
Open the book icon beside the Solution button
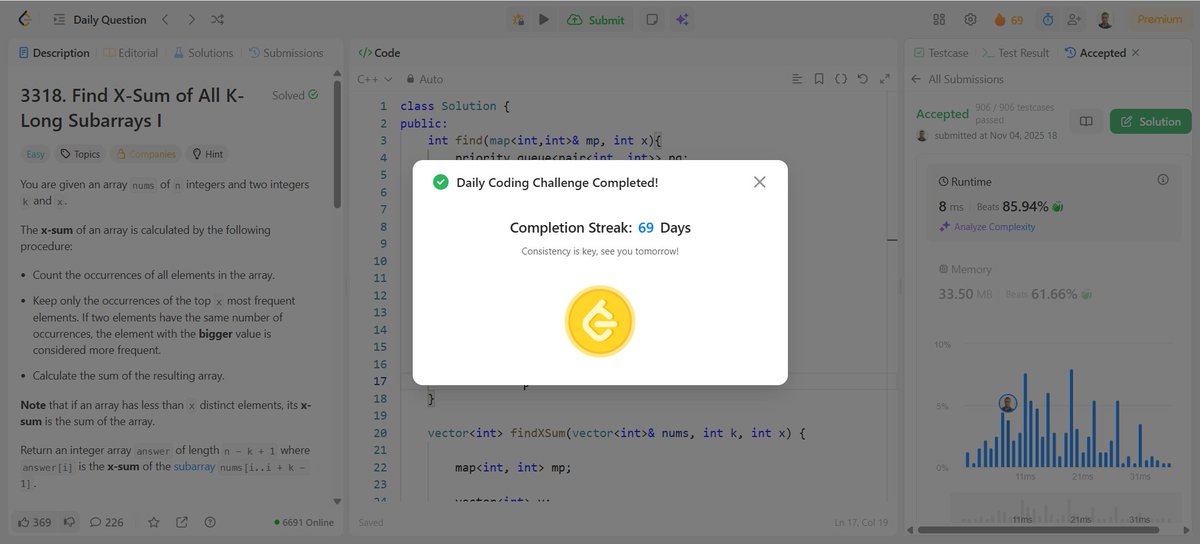(1086, 122)
